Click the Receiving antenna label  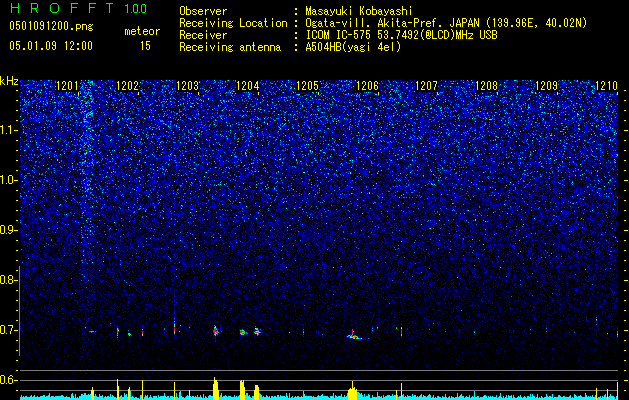[230, 47]
